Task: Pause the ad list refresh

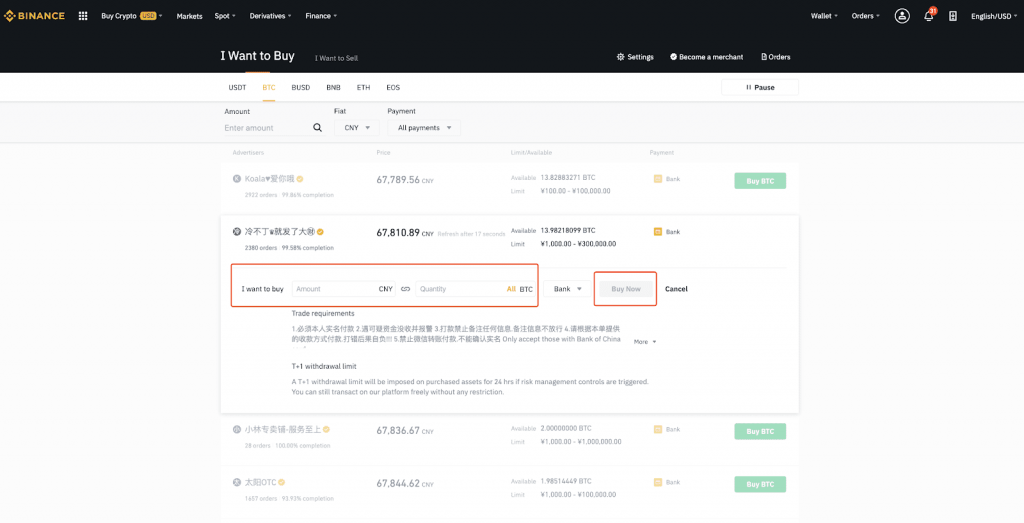Action: (x=760, y=87)
